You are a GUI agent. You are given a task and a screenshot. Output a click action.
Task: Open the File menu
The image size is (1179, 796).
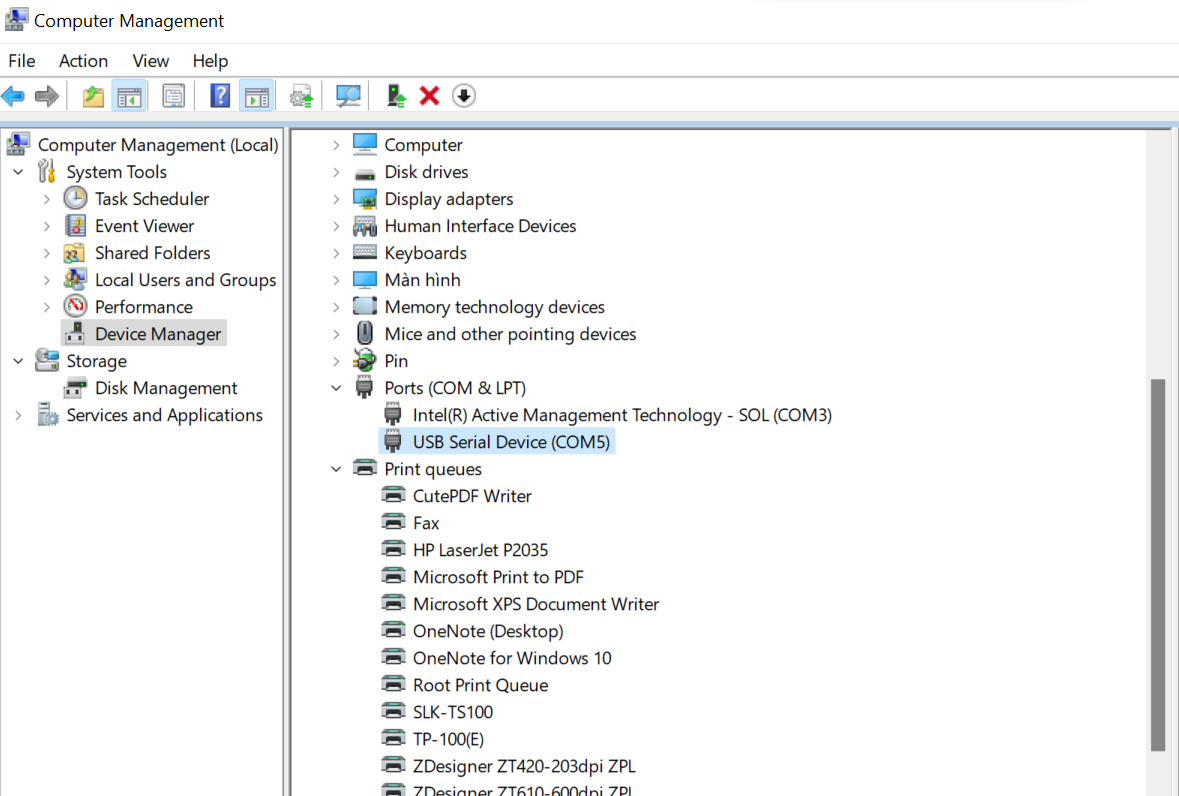pyautogui.click(x=22, y=61)
